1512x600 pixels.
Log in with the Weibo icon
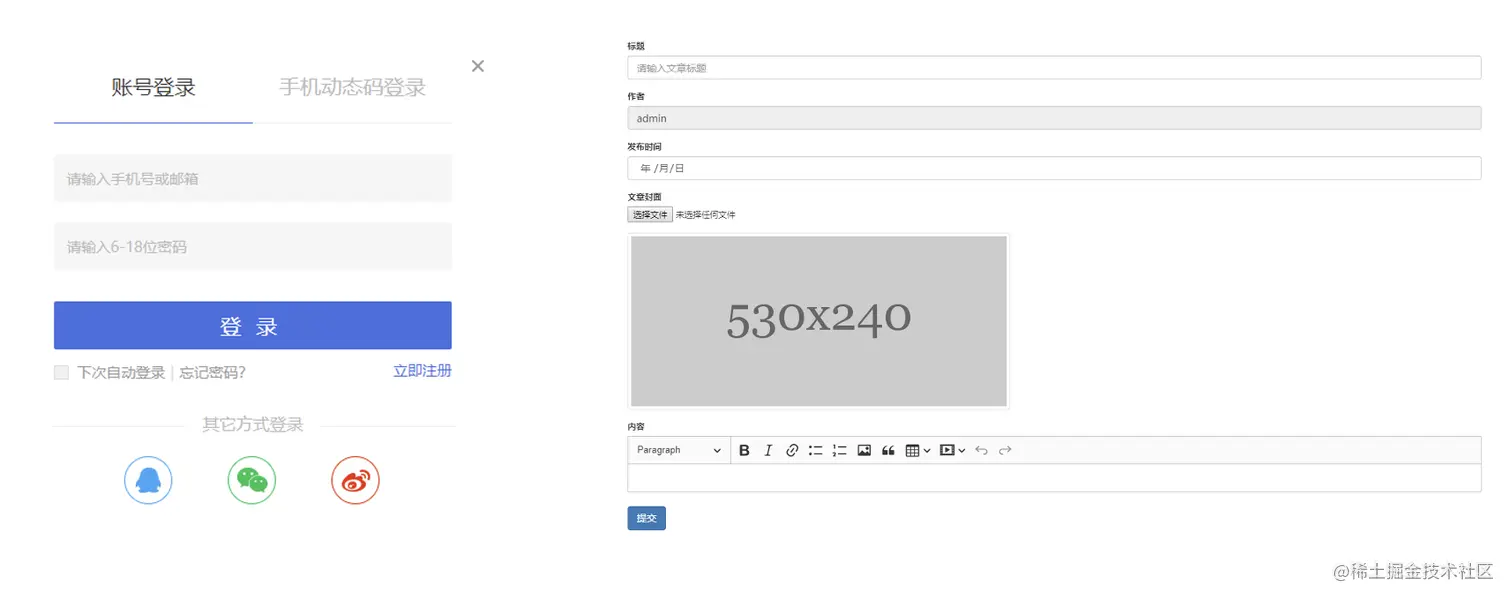tap(355, 481)
